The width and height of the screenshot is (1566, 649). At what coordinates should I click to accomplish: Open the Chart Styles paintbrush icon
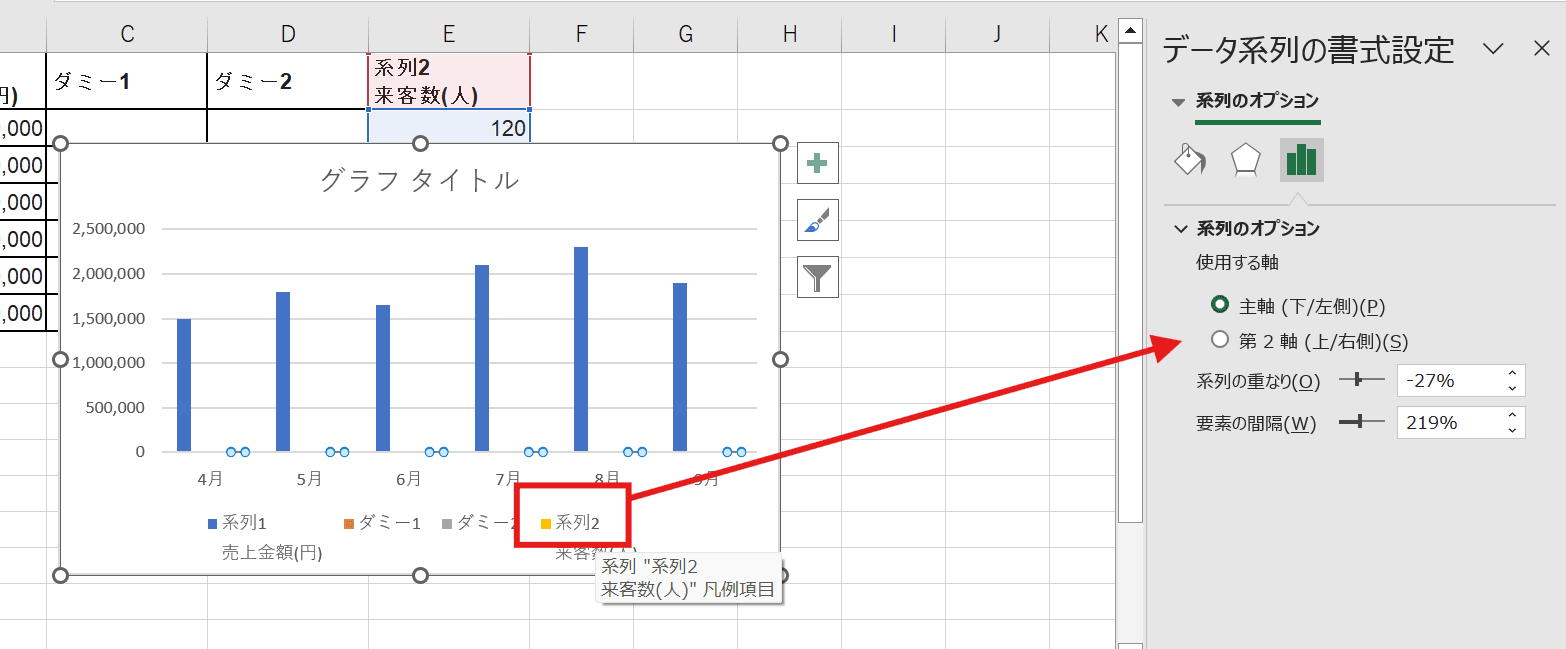tap(817, 220)
